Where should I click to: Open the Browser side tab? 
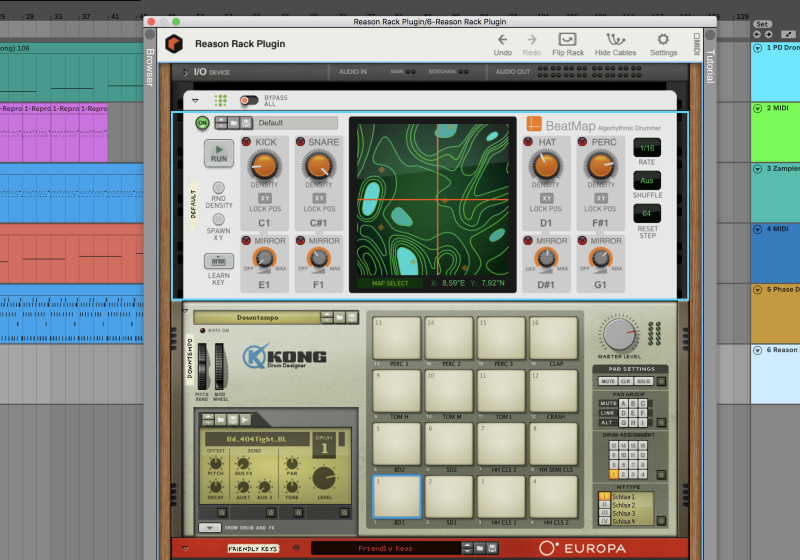coord(150,67)
